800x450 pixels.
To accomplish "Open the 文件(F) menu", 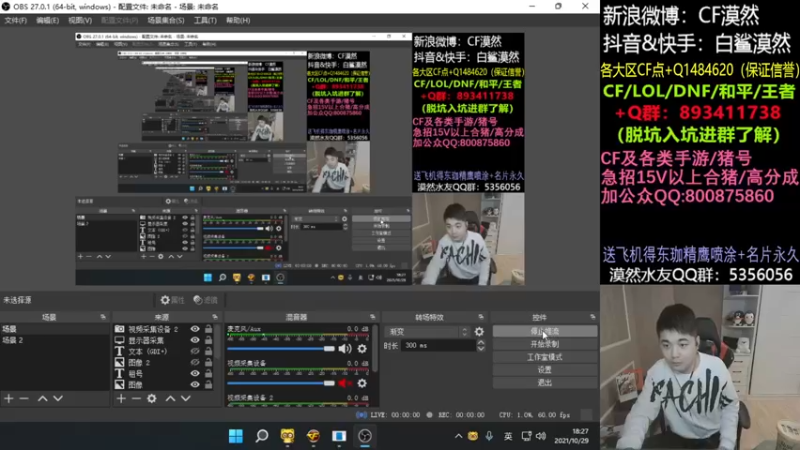I will tap(15, 20).
